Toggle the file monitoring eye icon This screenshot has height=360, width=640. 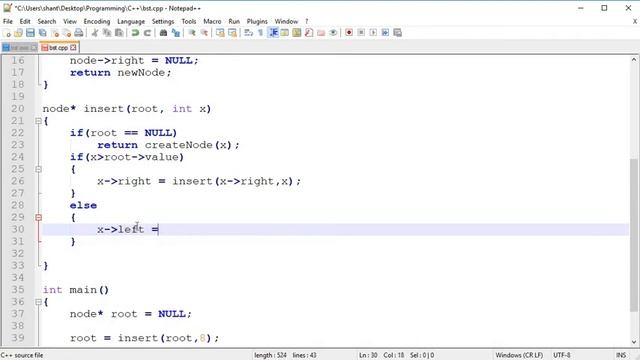tap(333, 33)
